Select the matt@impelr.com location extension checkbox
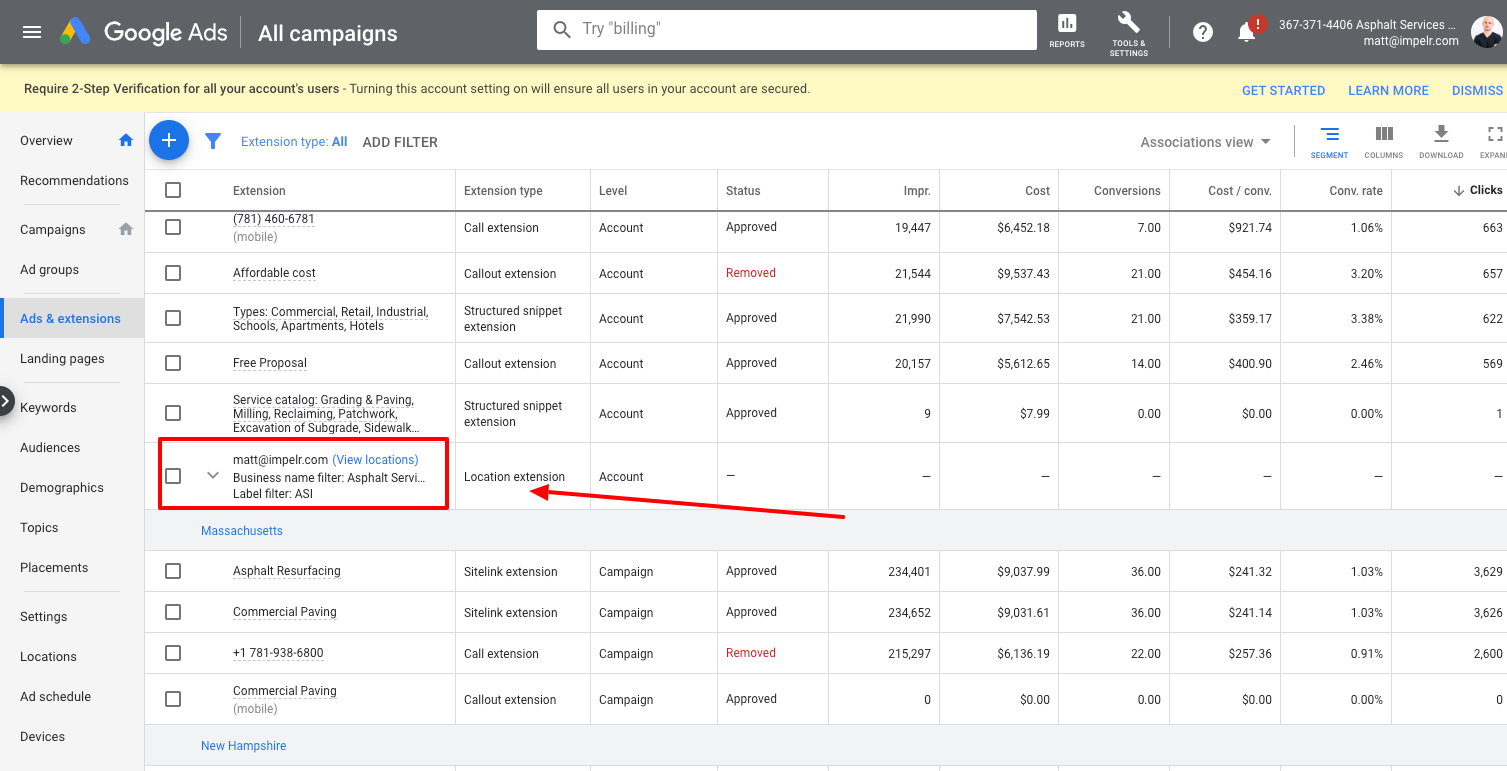 pyautogui.click(x=173, y=476)
